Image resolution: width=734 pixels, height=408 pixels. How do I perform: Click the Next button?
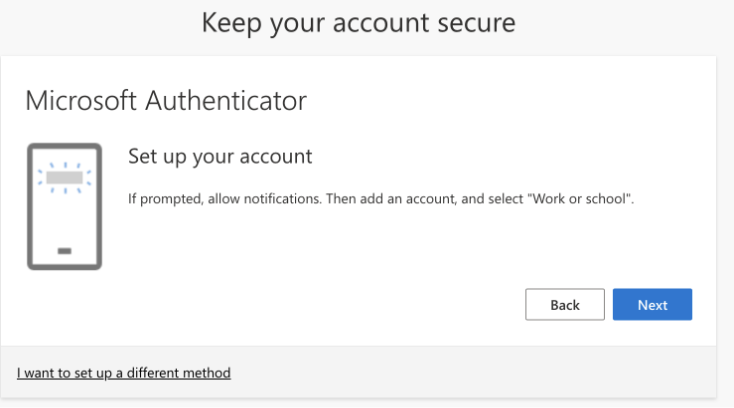click(x=652, y=305)
